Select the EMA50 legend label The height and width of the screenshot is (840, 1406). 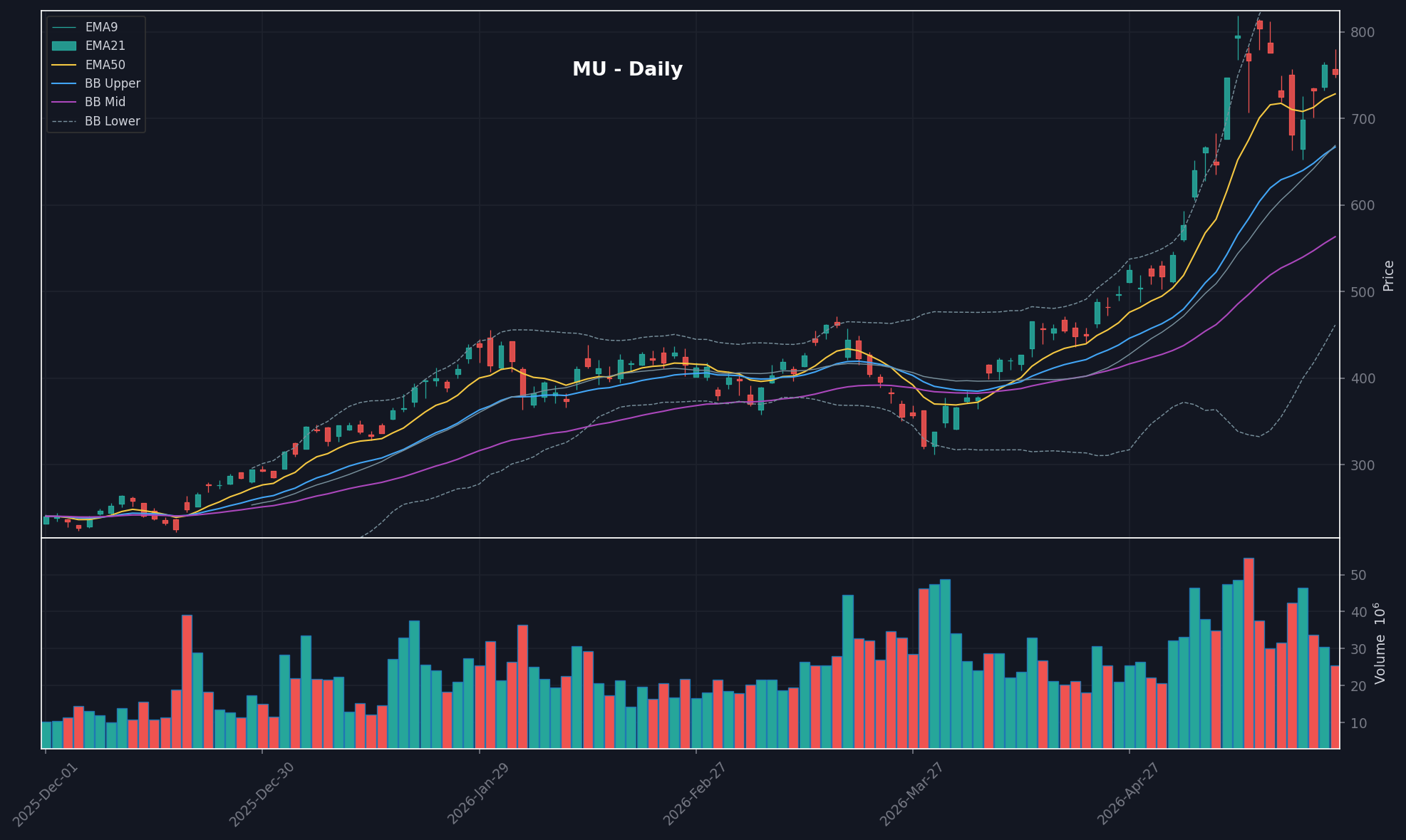pyautogui.click(x=105, y=65)
